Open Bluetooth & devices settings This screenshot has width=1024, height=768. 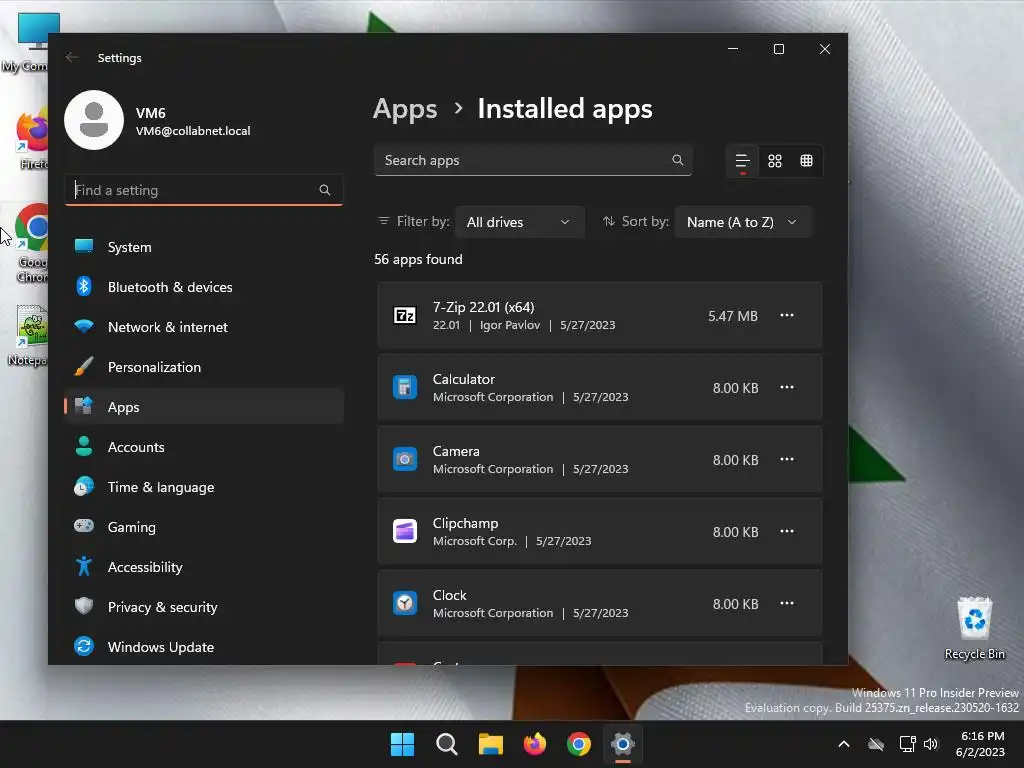(x=204, y=287)
